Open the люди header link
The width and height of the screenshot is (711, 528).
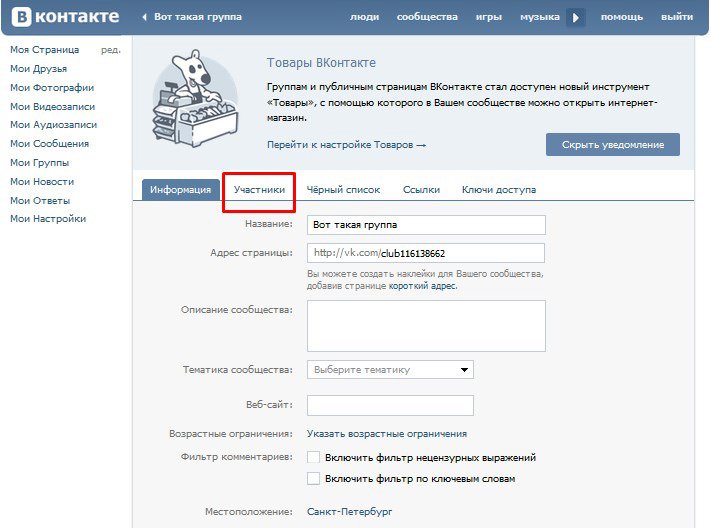tap(365, 17)
